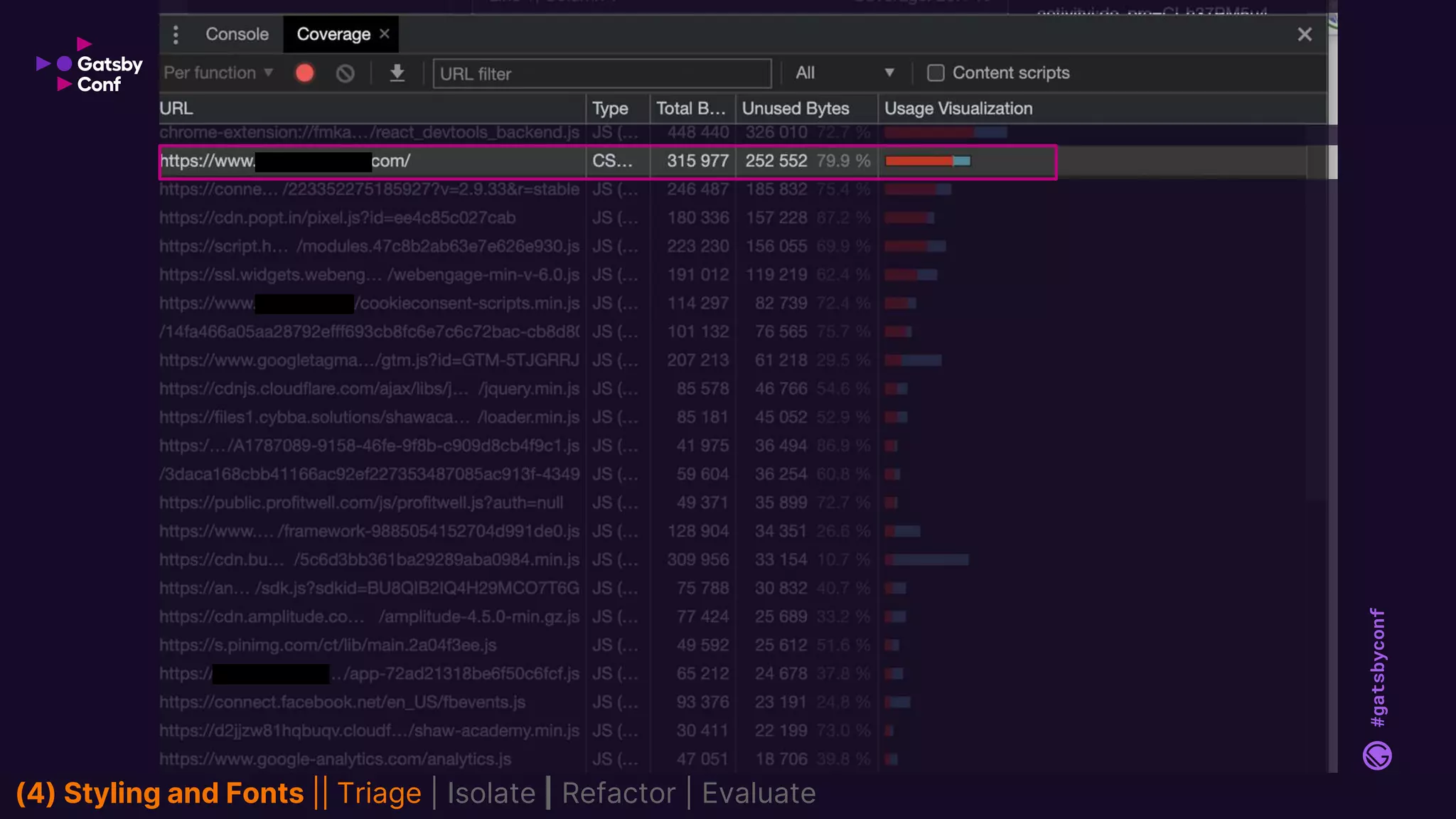Close the DevTools drawer panel
The image size is (1456, 819).
1304,34
